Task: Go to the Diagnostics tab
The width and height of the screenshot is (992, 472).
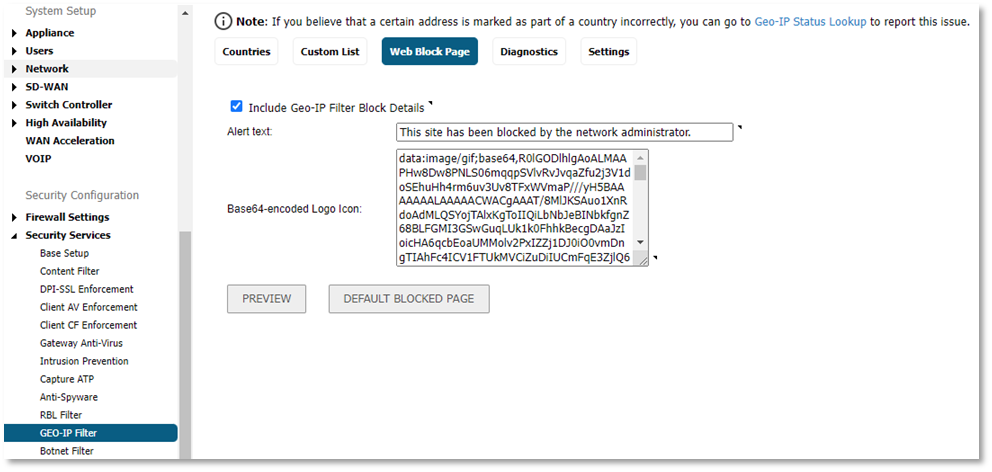Action: (x=529, y=52)
